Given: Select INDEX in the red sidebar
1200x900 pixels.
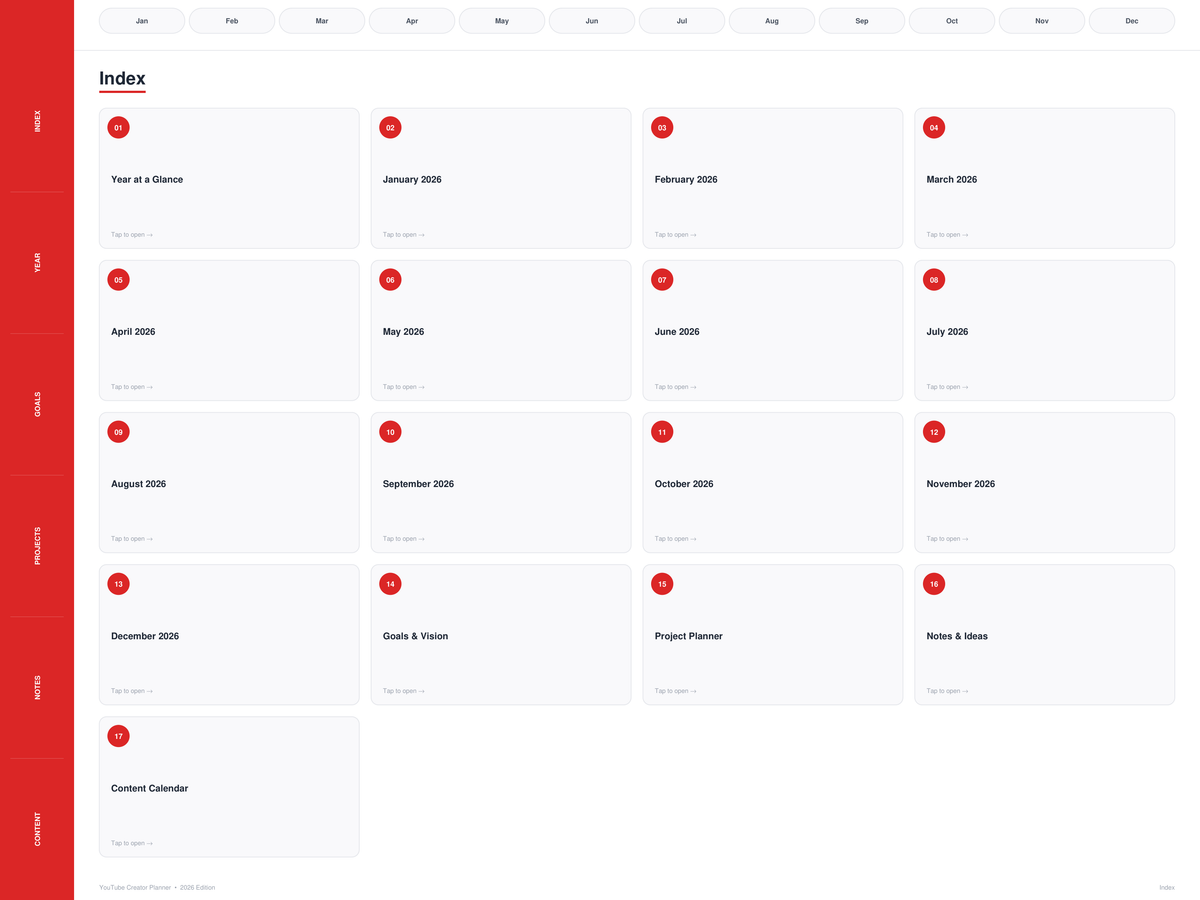Looking at the screenshot, I should pos(37,121).
